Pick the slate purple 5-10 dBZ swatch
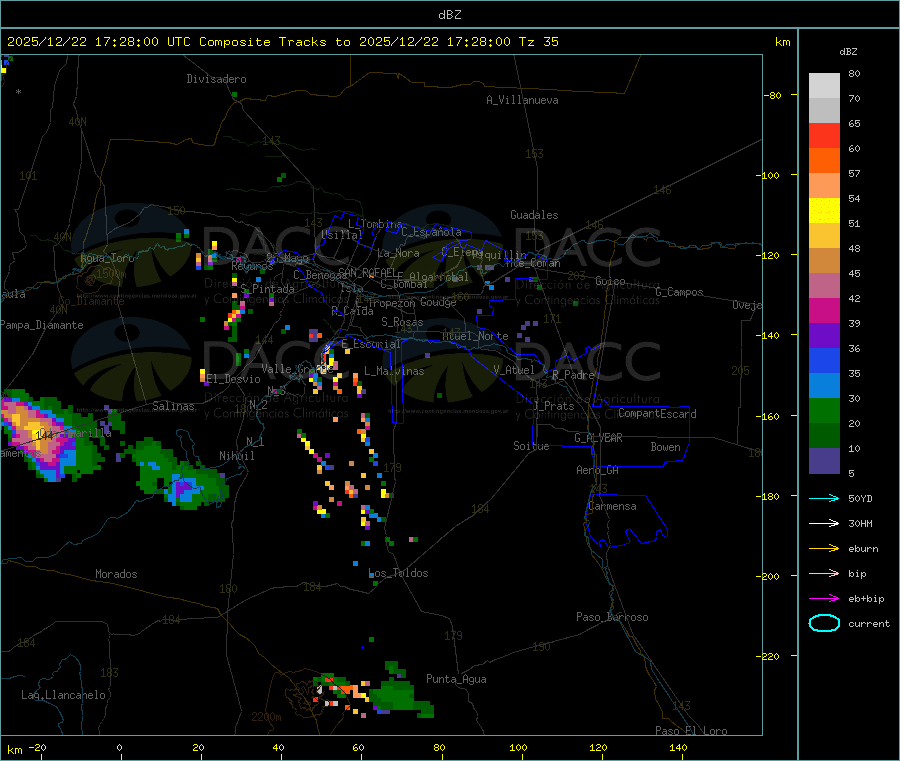The image size is (900, 761). tap(824, 461)
